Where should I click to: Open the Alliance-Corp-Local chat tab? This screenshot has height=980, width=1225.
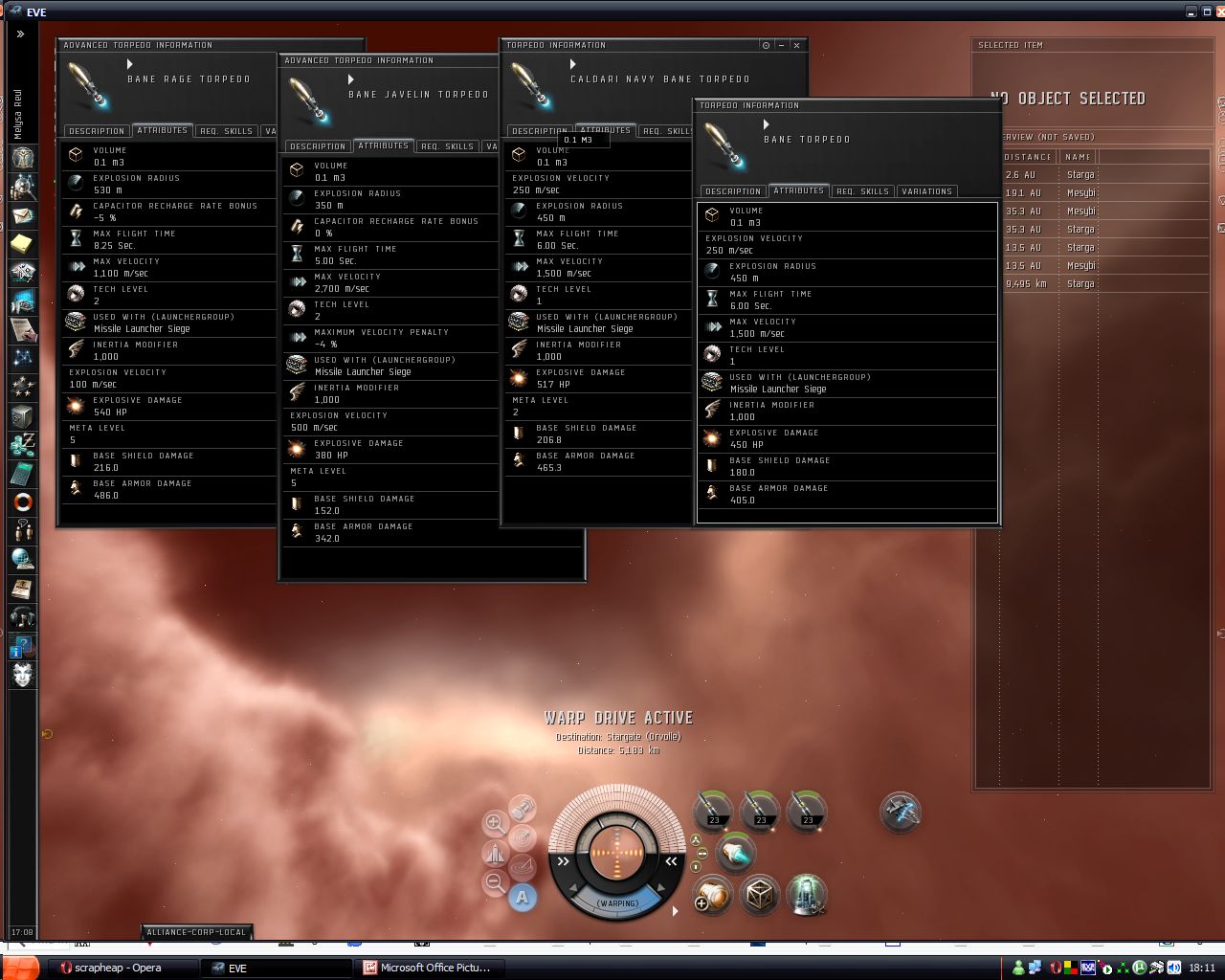click(x=196, y=932)
